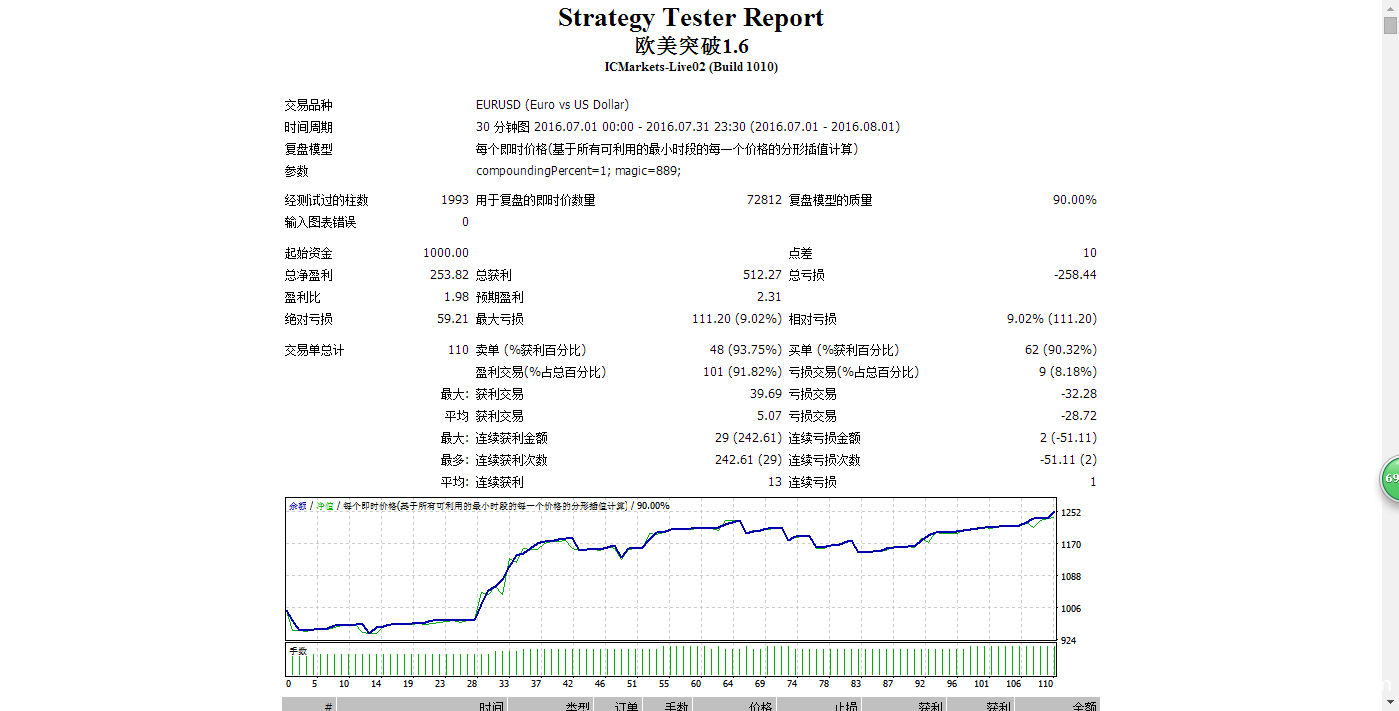Screen dimensions: 1399x711
Task: Click the Strategy Tester Report title
Action: (x=690, y=18)
